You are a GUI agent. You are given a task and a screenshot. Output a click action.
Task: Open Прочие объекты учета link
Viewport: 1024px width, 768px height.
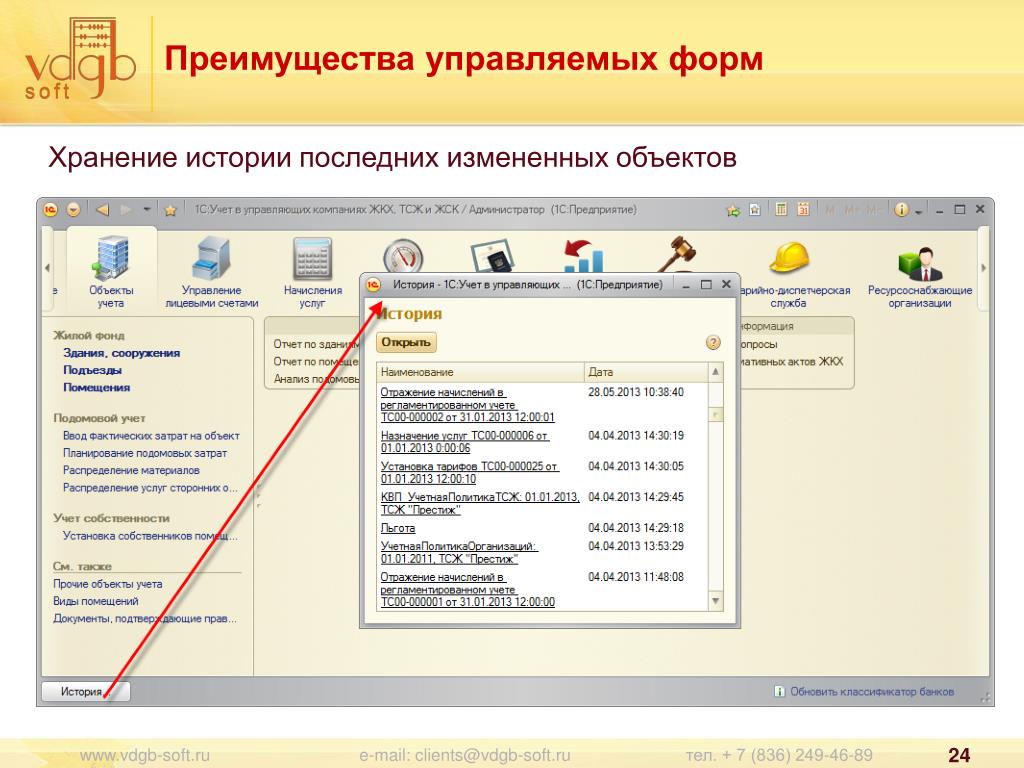pos(108,584)
